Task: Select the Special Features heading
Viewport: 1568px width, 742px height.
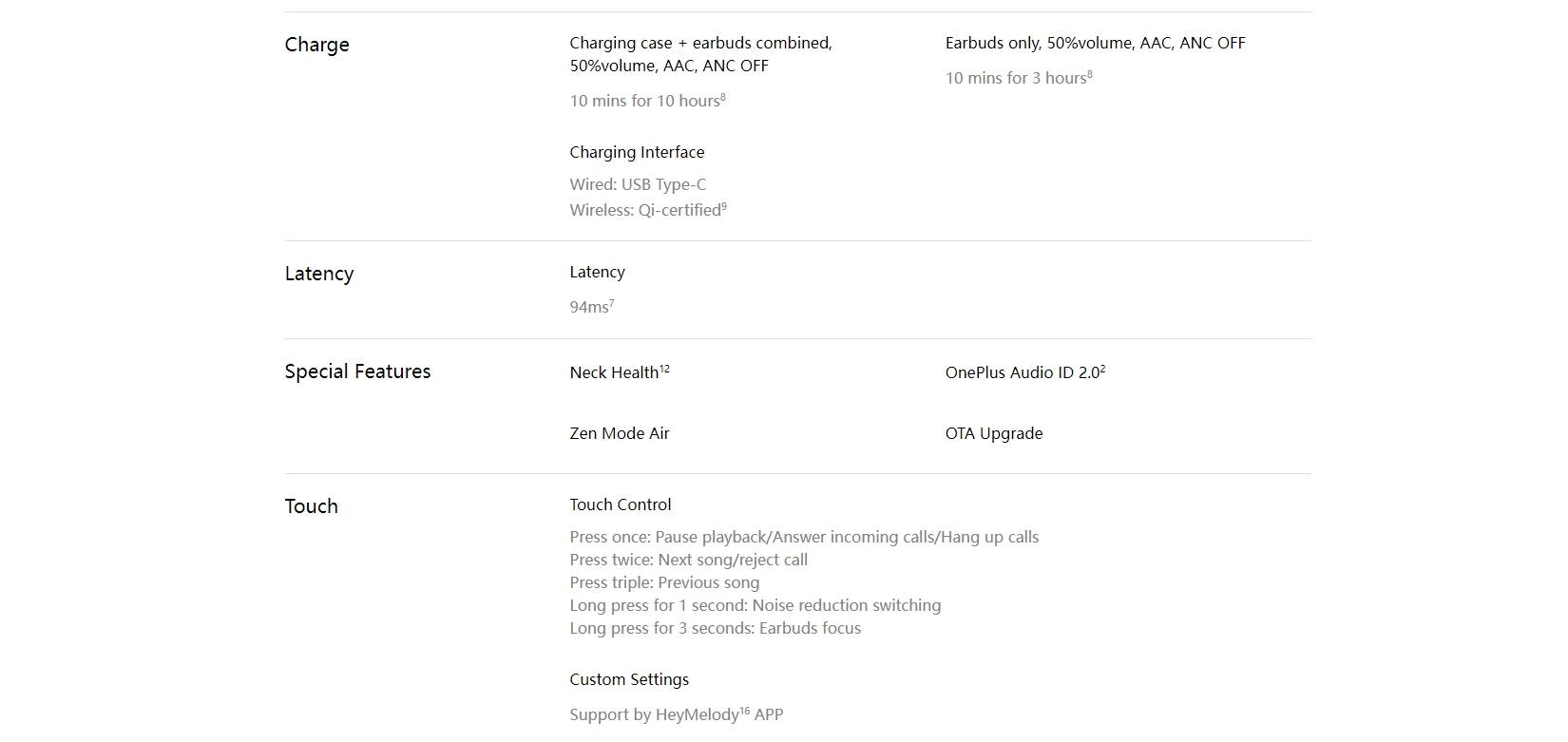Action: tap(357, 371)
